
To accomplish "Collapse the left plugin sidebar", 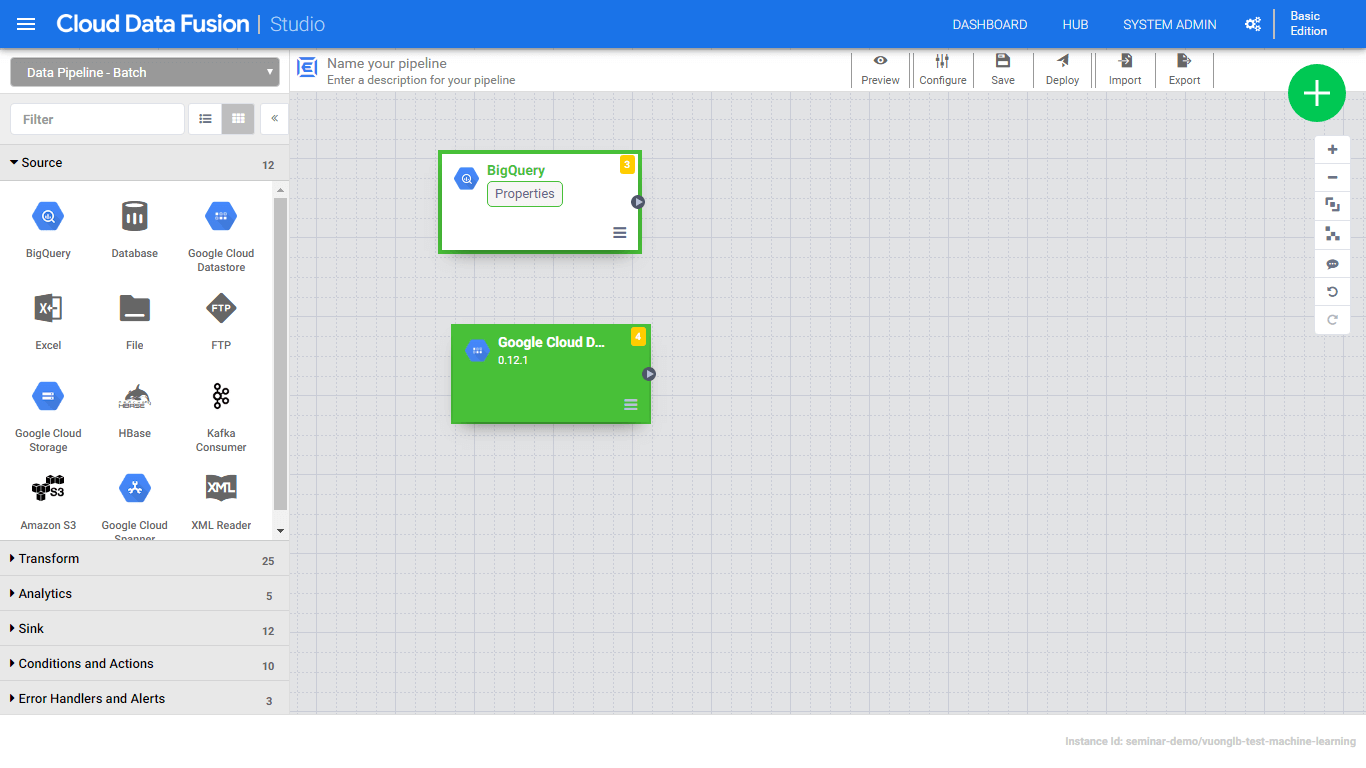I will tap(274, 119).
